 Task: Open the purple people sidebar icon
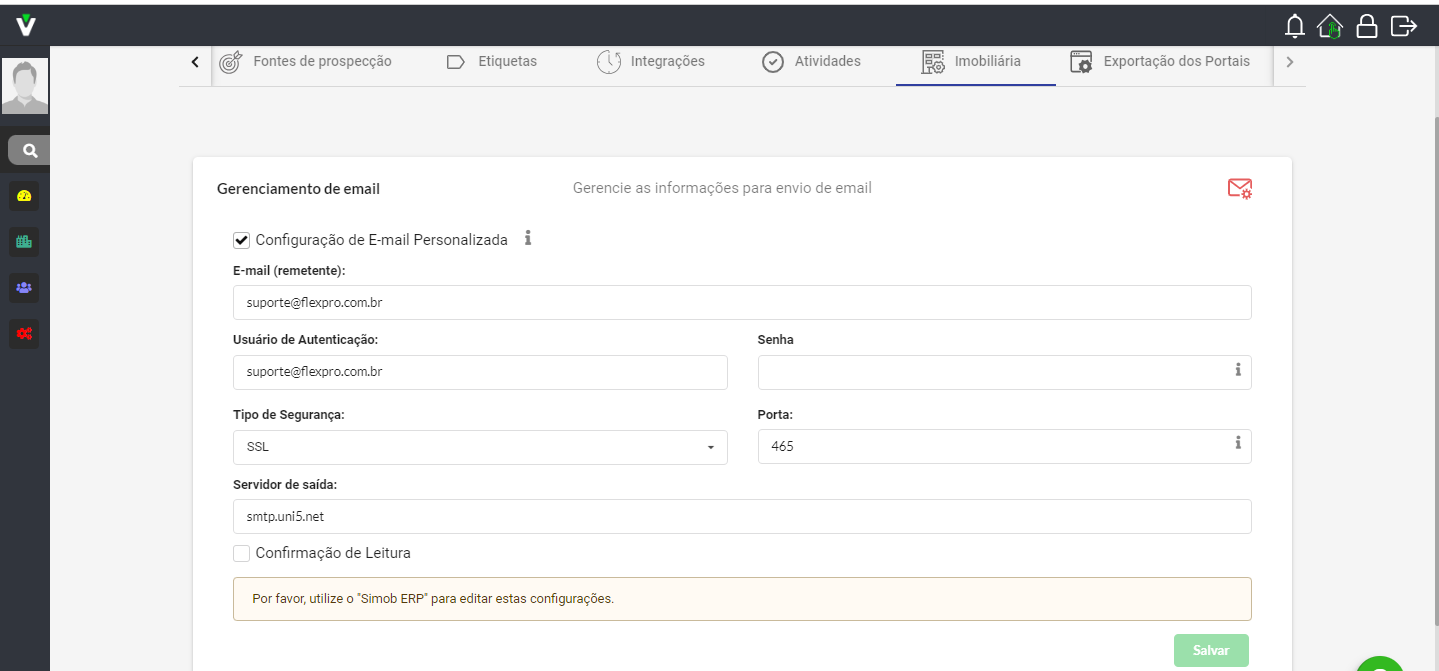click(25, 288)
